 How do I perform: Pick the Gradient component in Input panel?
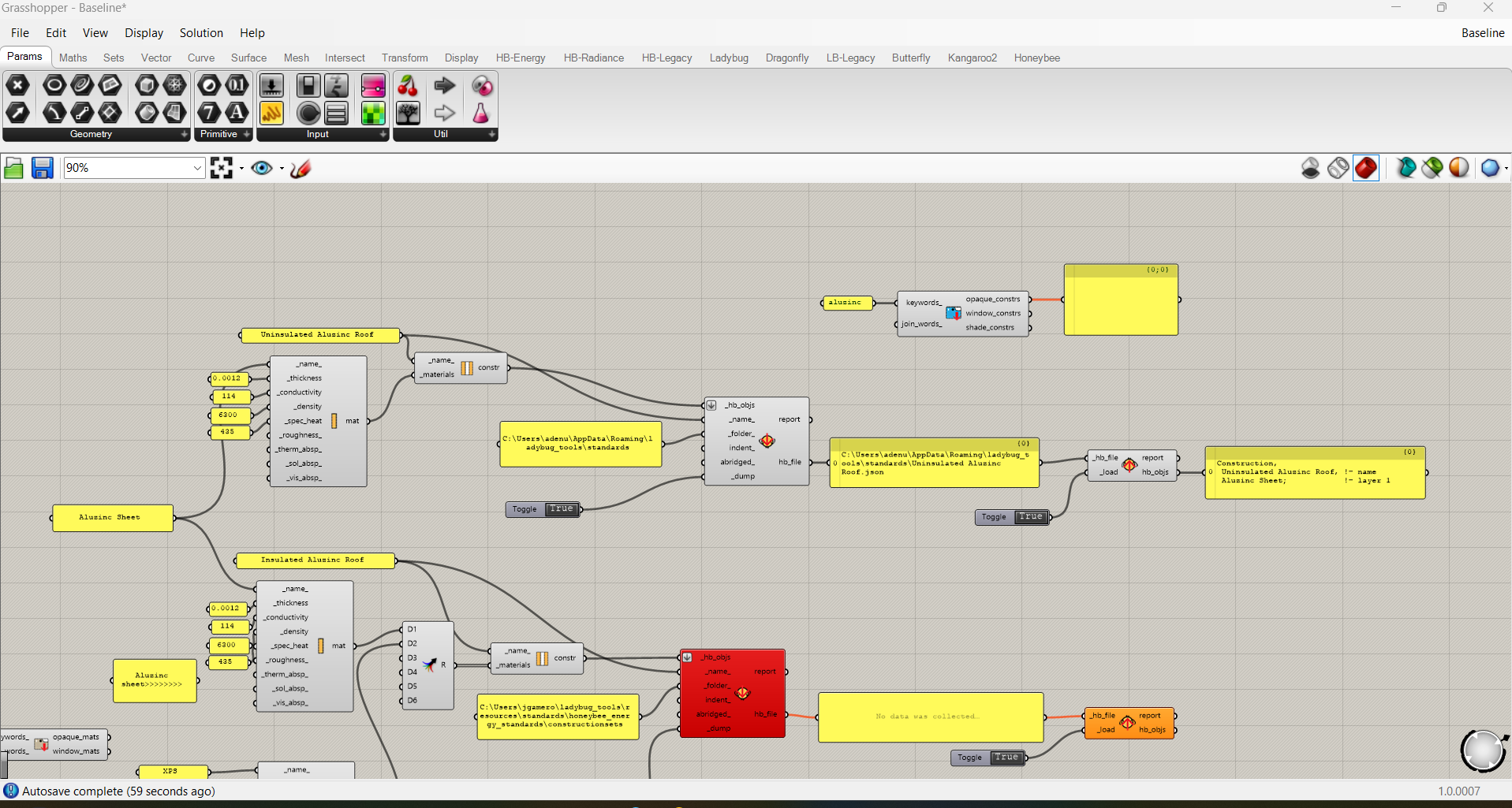click(x=373, y=85)
